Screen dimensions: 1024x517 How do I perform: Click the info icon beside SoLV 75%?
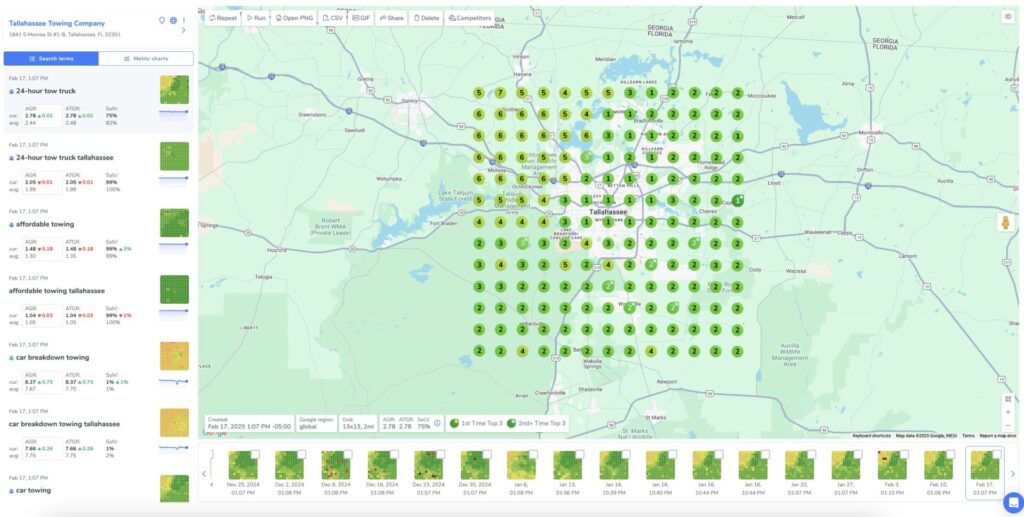437,423
